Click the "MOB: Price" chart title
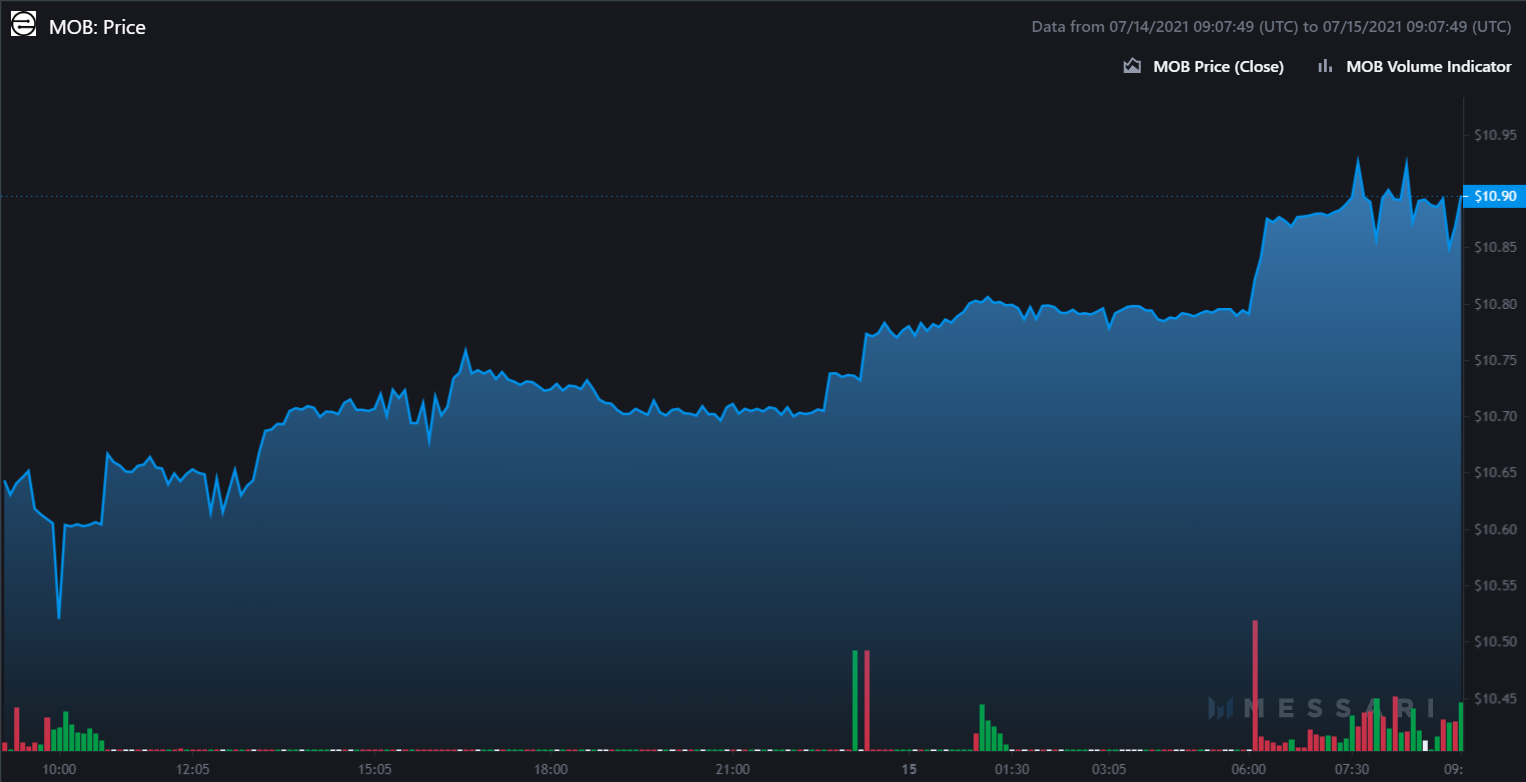The image size is (1526, 782). 98,27
